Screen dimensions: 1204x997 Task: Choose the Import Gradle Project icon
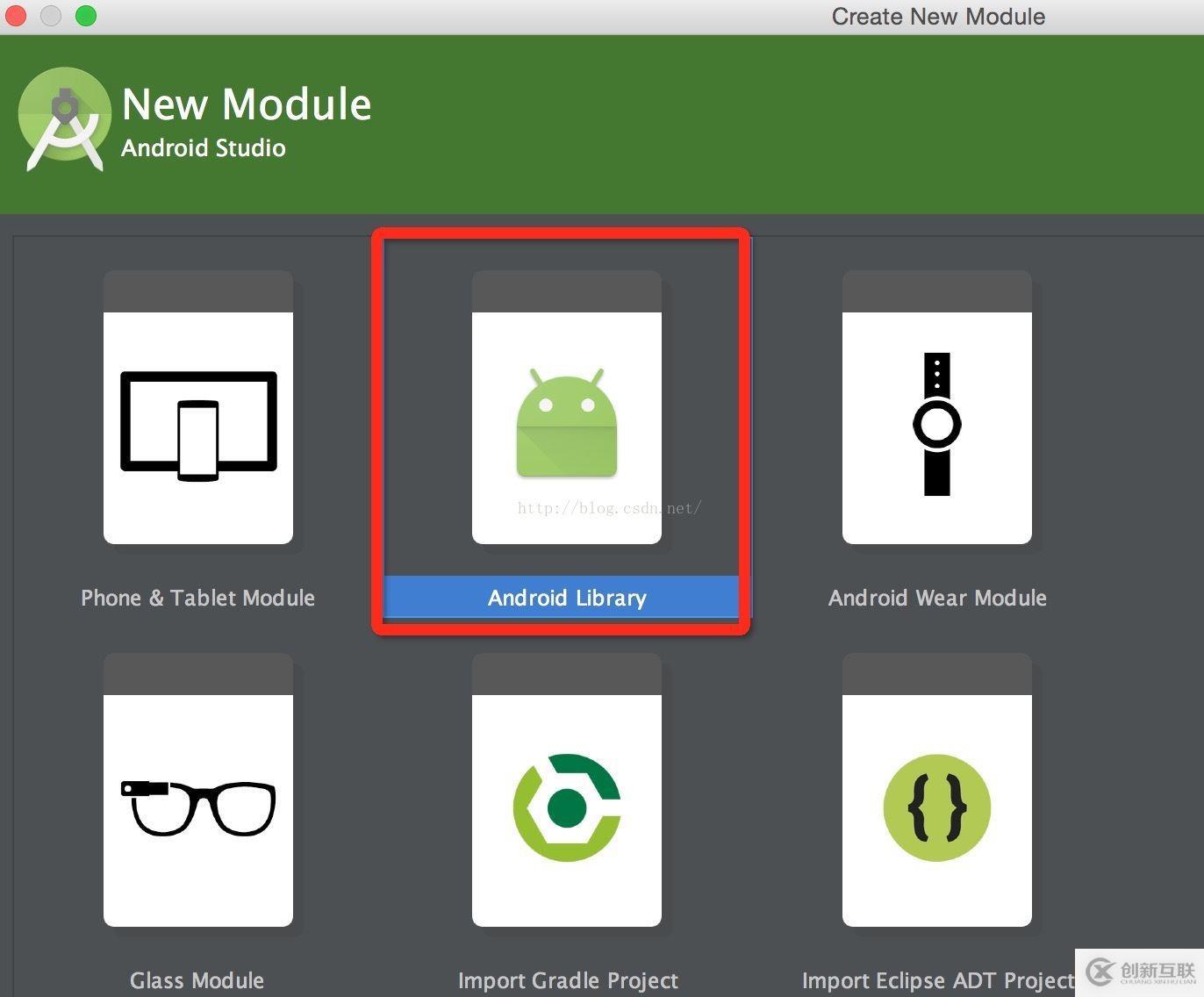pyautogui.click(x=567, y=807)
